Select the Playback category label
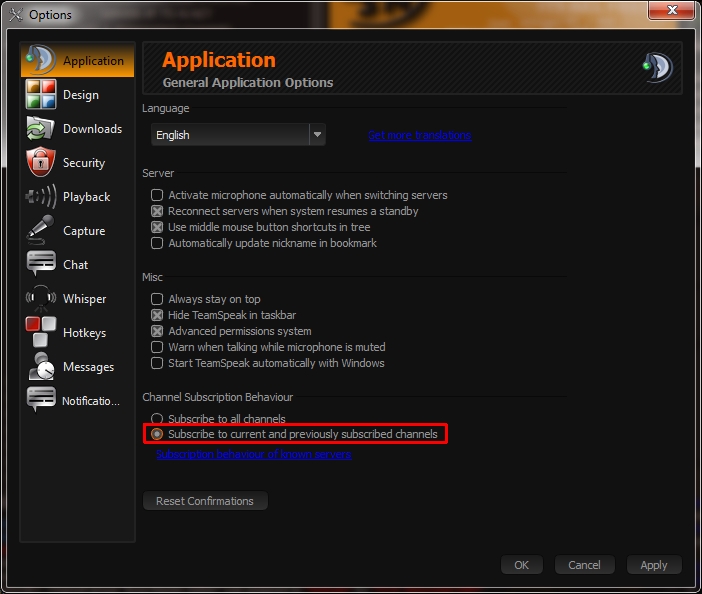Viewport: 702px width, 594px height. click(x=86, y=197)
